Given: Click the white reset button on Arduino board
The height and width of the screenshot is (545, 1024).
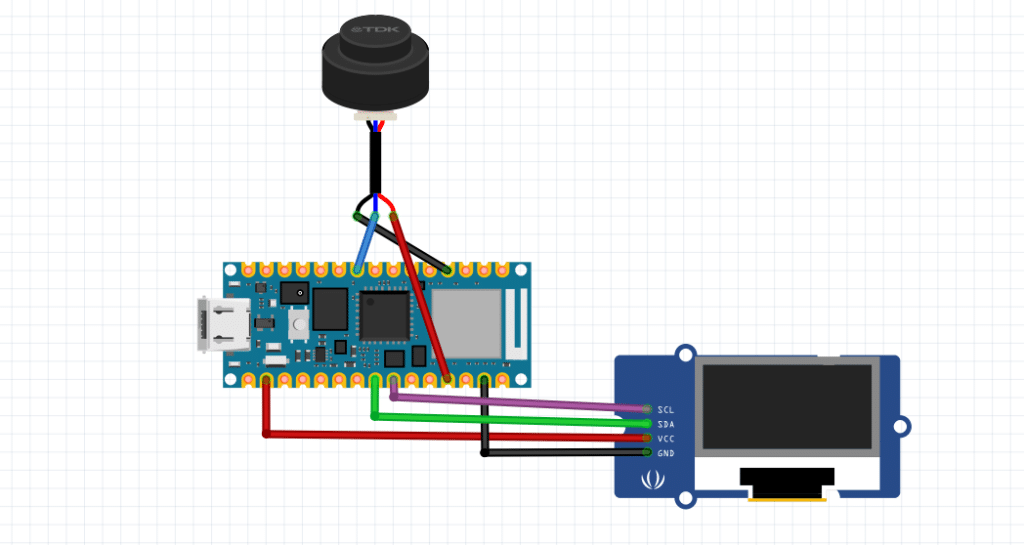Looking at the screenshot, I should coord(298,324).
